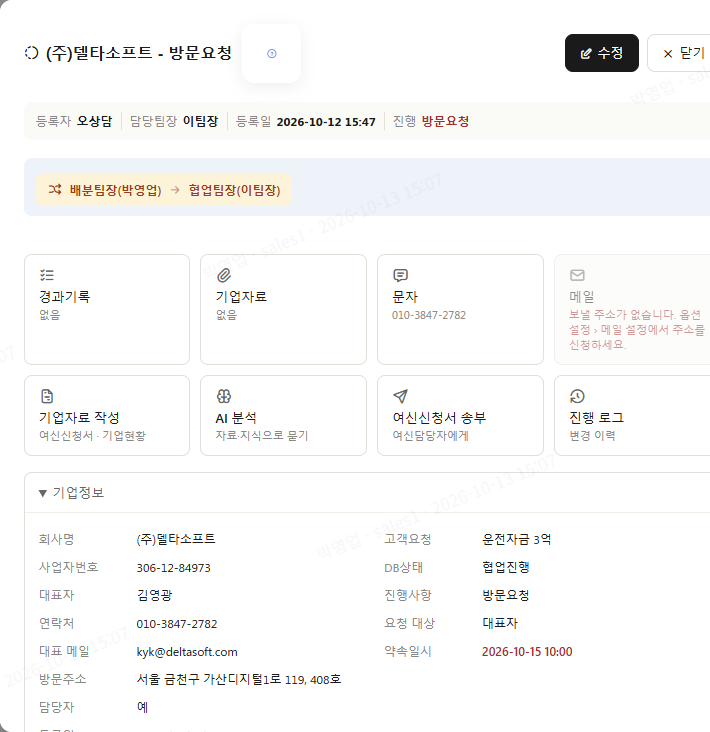710x732 pixels.
Task: Click the paper plane icon on 여신신청서 송부
Action: (401, 396)
